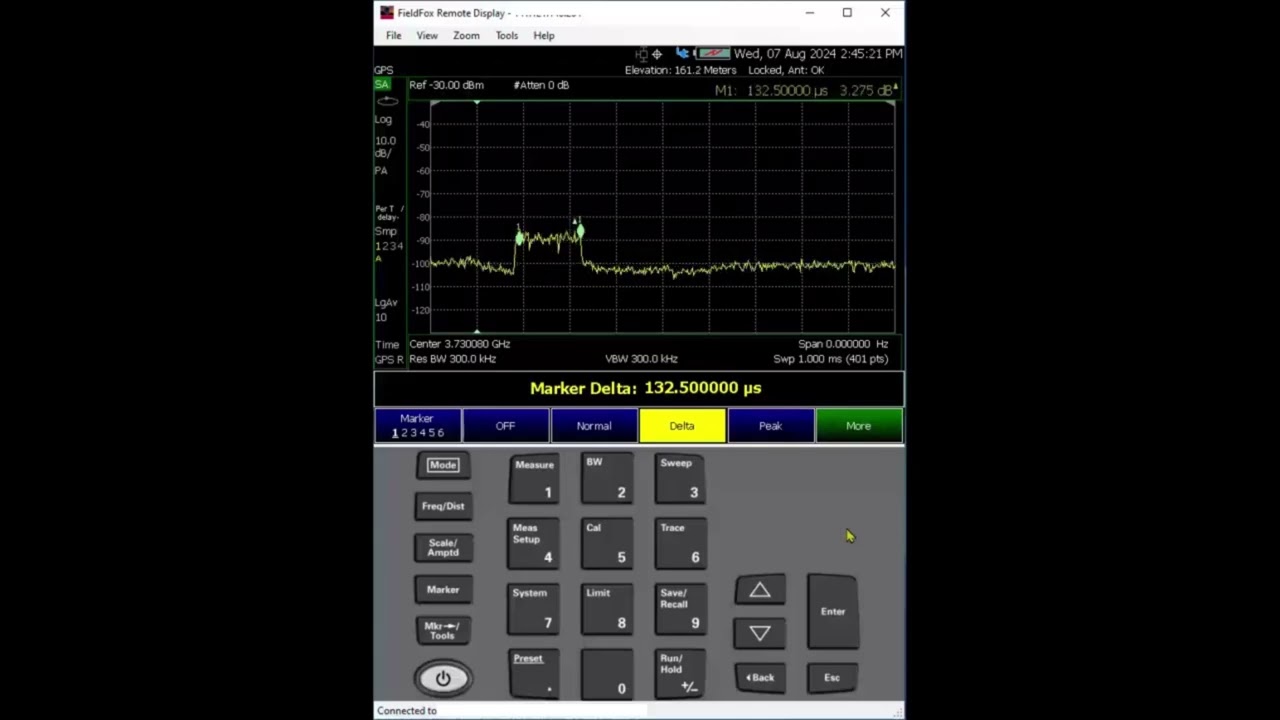Open the File menu
Screen dimensions: 1280x720
tap(394, 35)
